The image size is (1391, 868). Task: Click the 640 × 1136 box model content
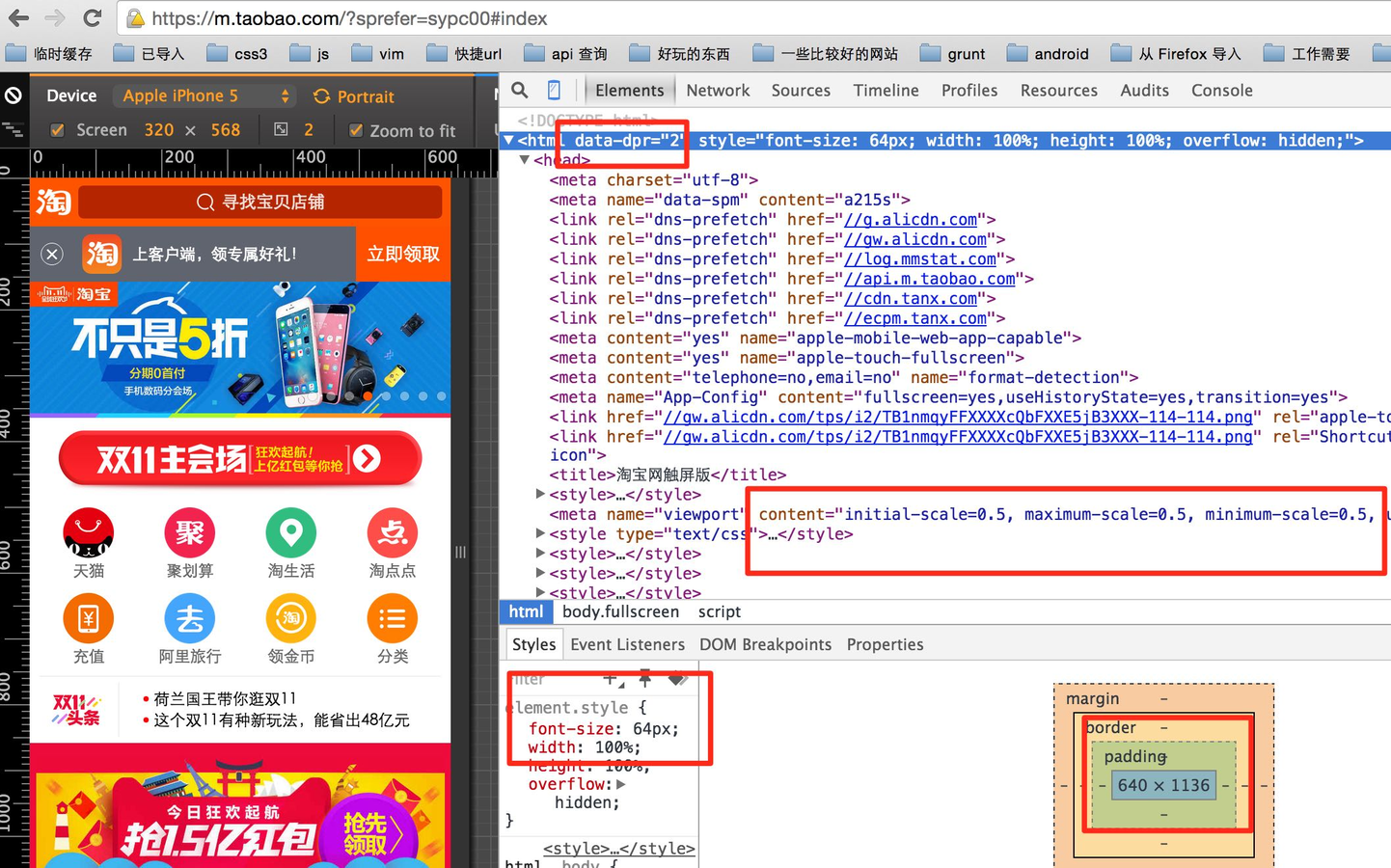click(1163, 785)
